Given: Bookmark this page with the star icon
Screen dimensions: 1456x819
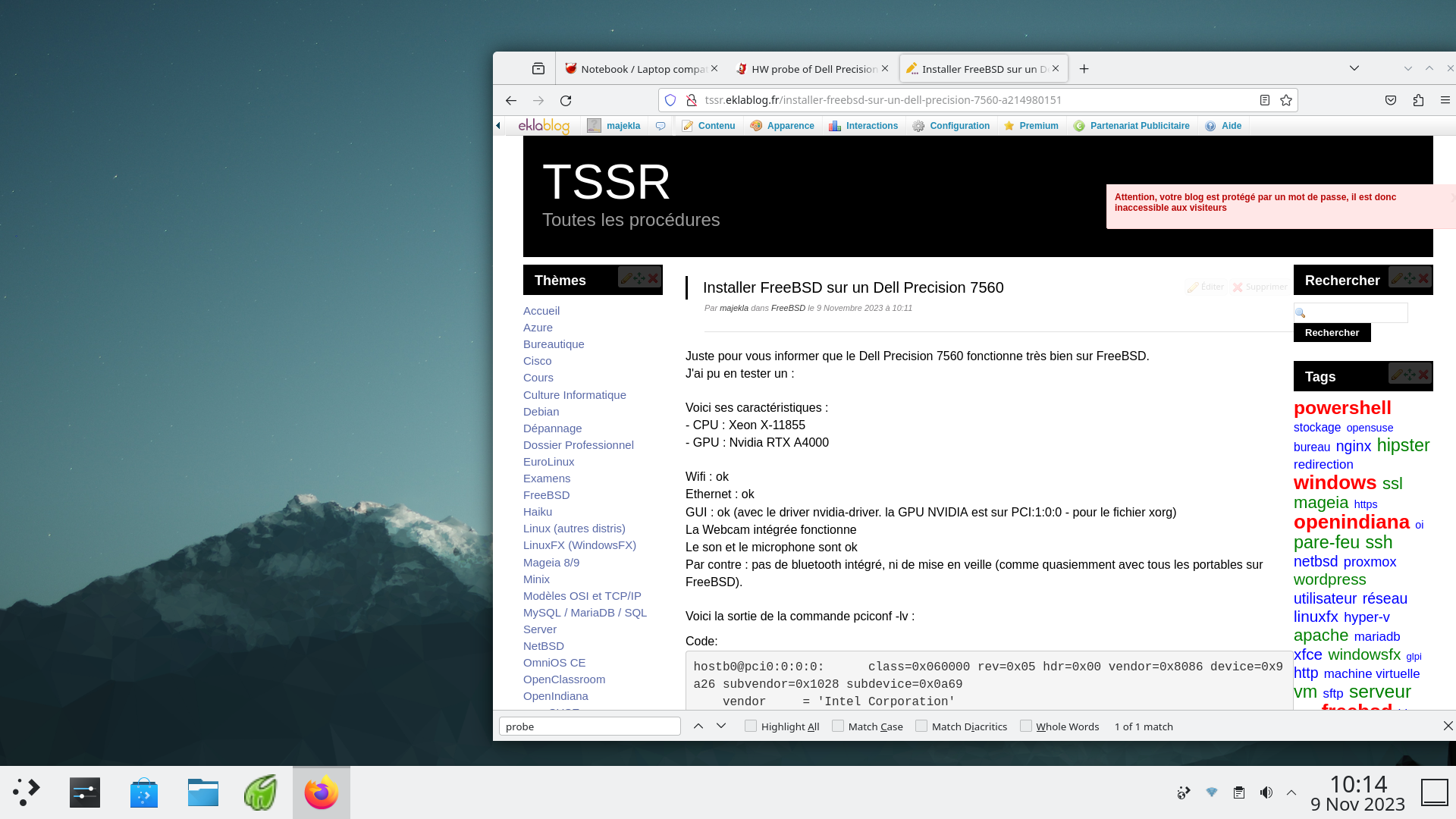Looking at the screenshot, I should tap(1286, 100).
